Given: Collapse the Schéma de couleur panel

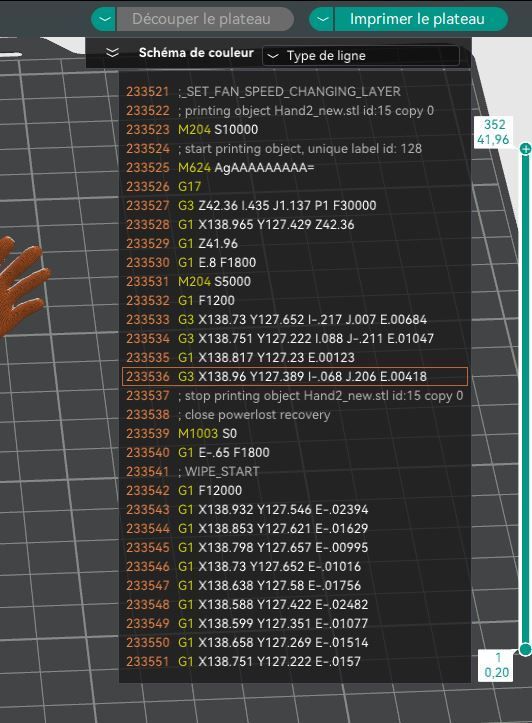Looking at the screenshot, I should pyautogui.click(x=112, y=53).
